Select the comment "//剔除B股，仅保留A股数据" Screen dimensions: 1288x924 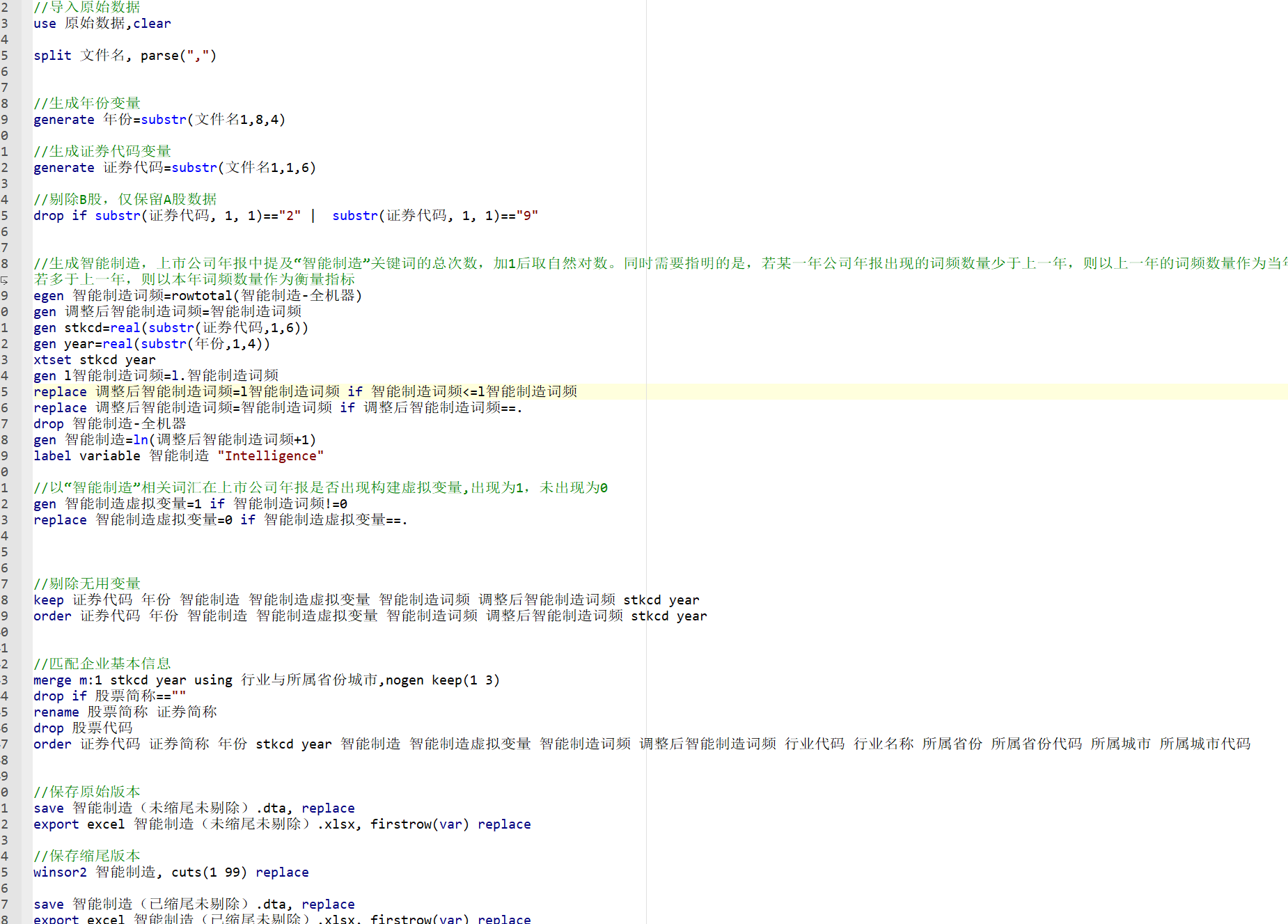(125, 199)
